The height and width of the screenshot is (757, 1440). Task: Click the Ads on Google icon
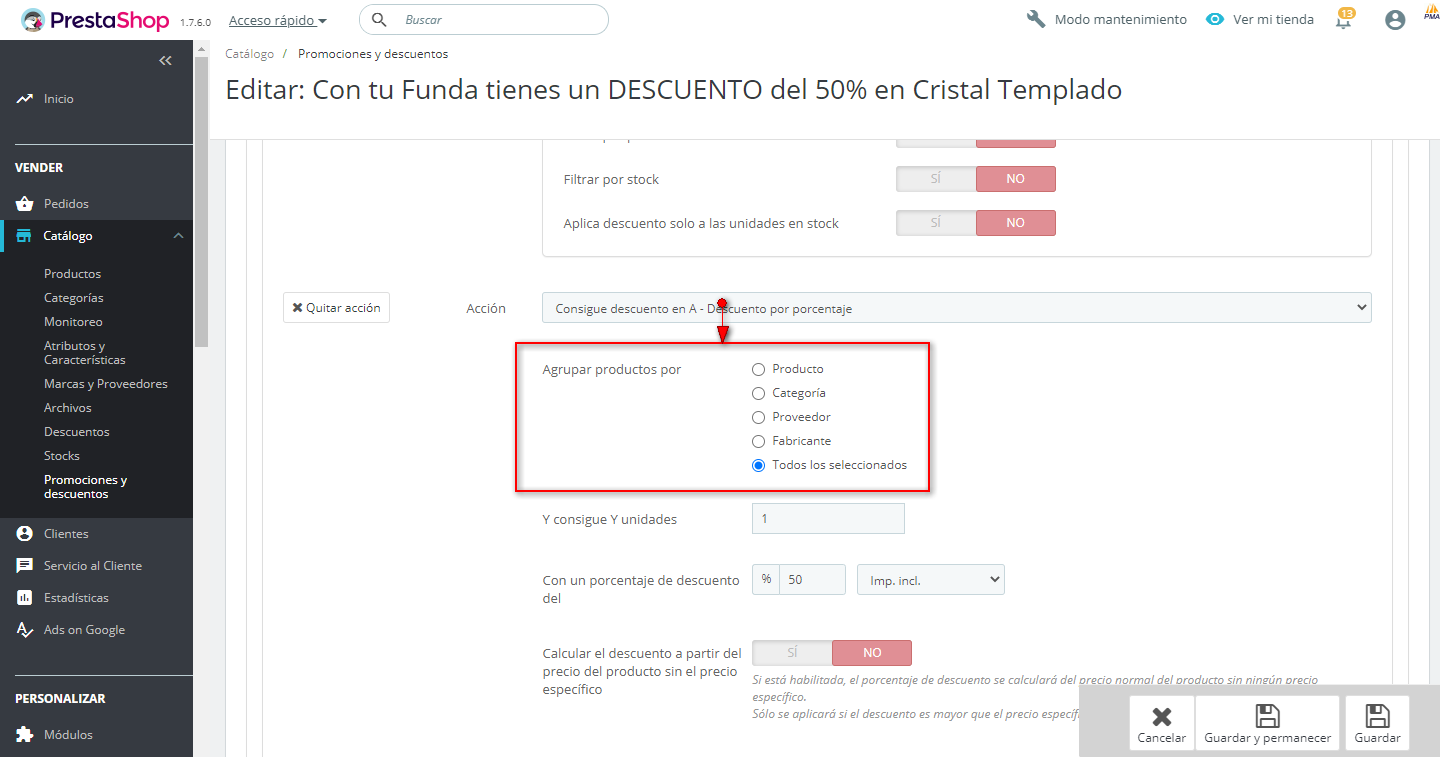click(25, 630)
